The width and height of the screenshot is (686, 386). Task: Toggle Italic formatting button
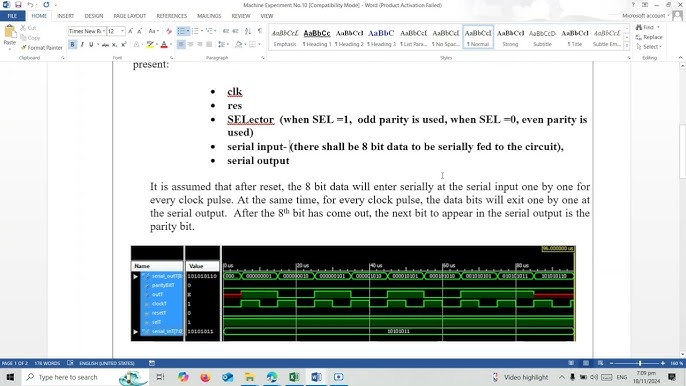(82, 44)
